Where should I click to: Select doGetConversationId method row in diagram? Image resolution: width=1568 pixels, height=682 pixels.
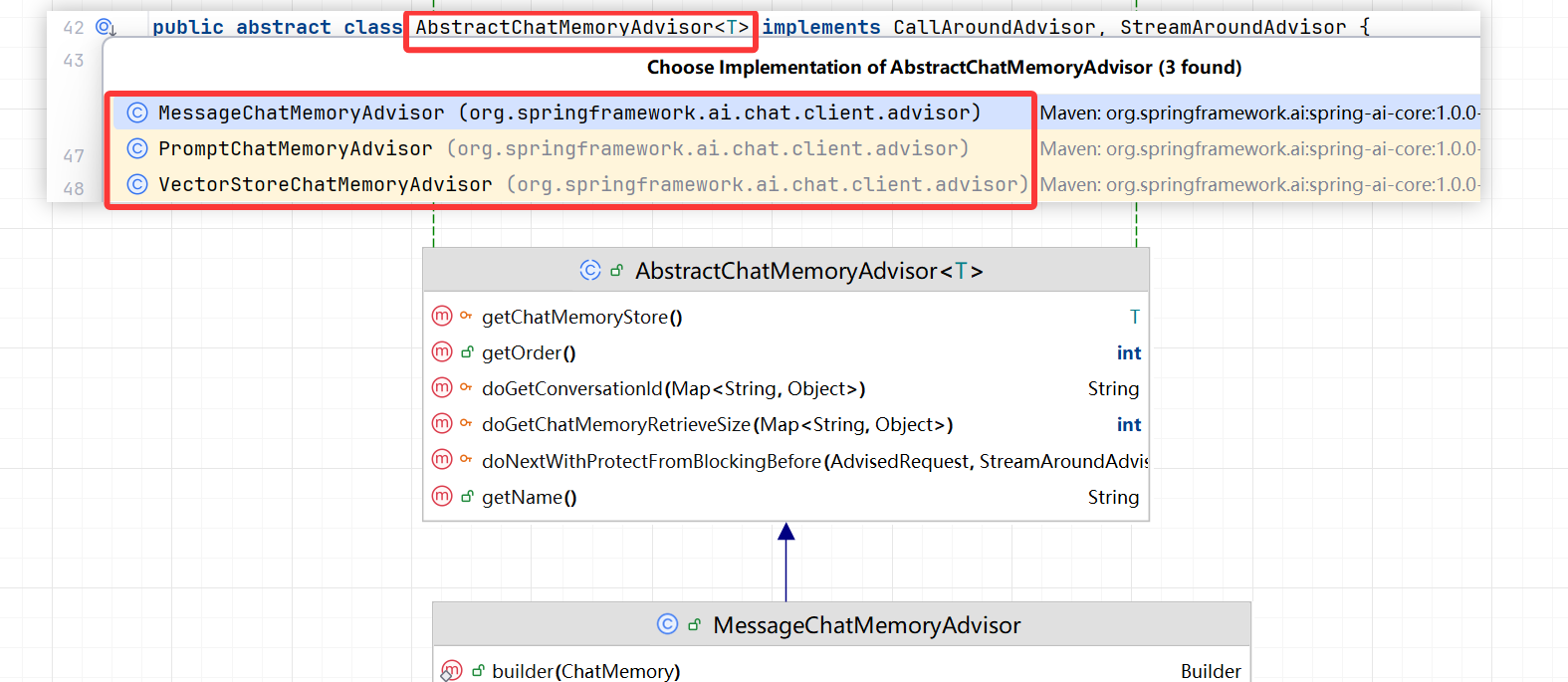[x=786, y=388]
